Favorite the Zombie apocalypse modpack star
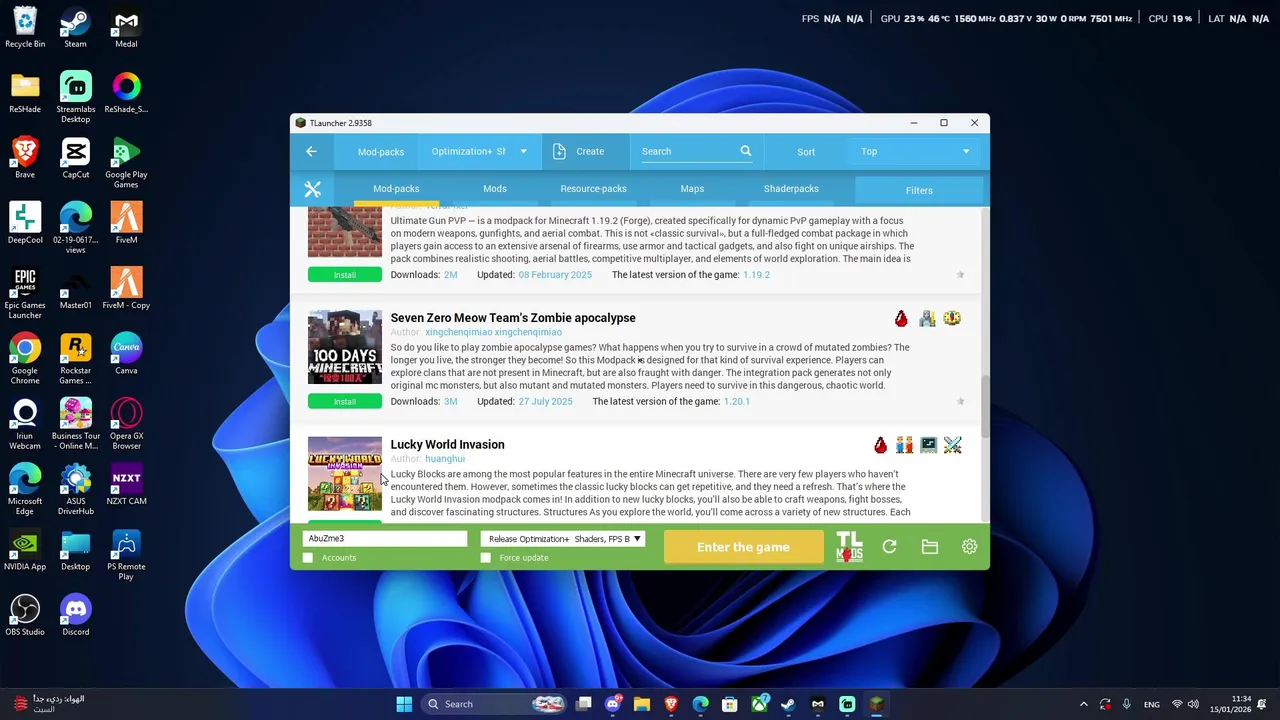The image size is (1280, 720). 960,402
